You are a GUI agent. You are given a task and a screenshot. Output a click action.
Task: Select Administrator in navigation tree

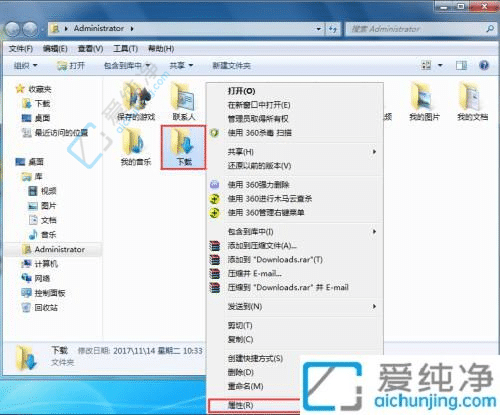[53, 249]
